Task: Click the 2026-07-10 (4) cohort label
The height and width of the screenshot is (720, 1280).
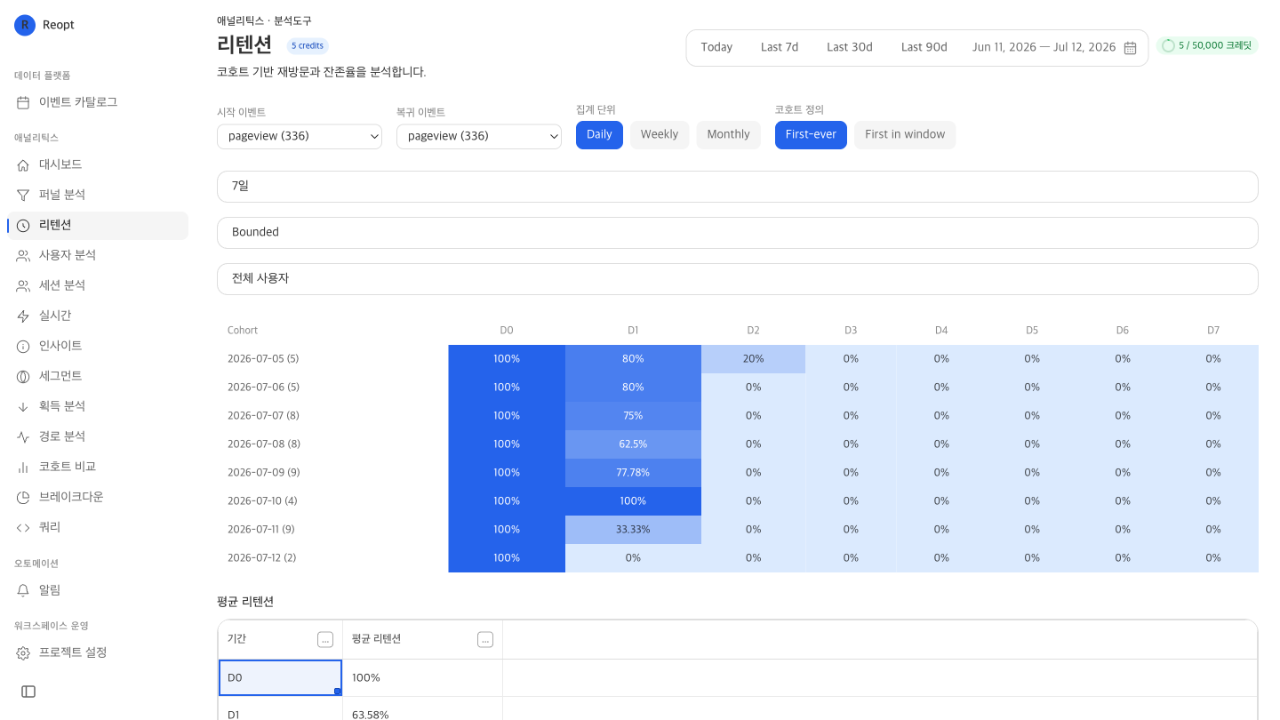Action: [262, 501]
